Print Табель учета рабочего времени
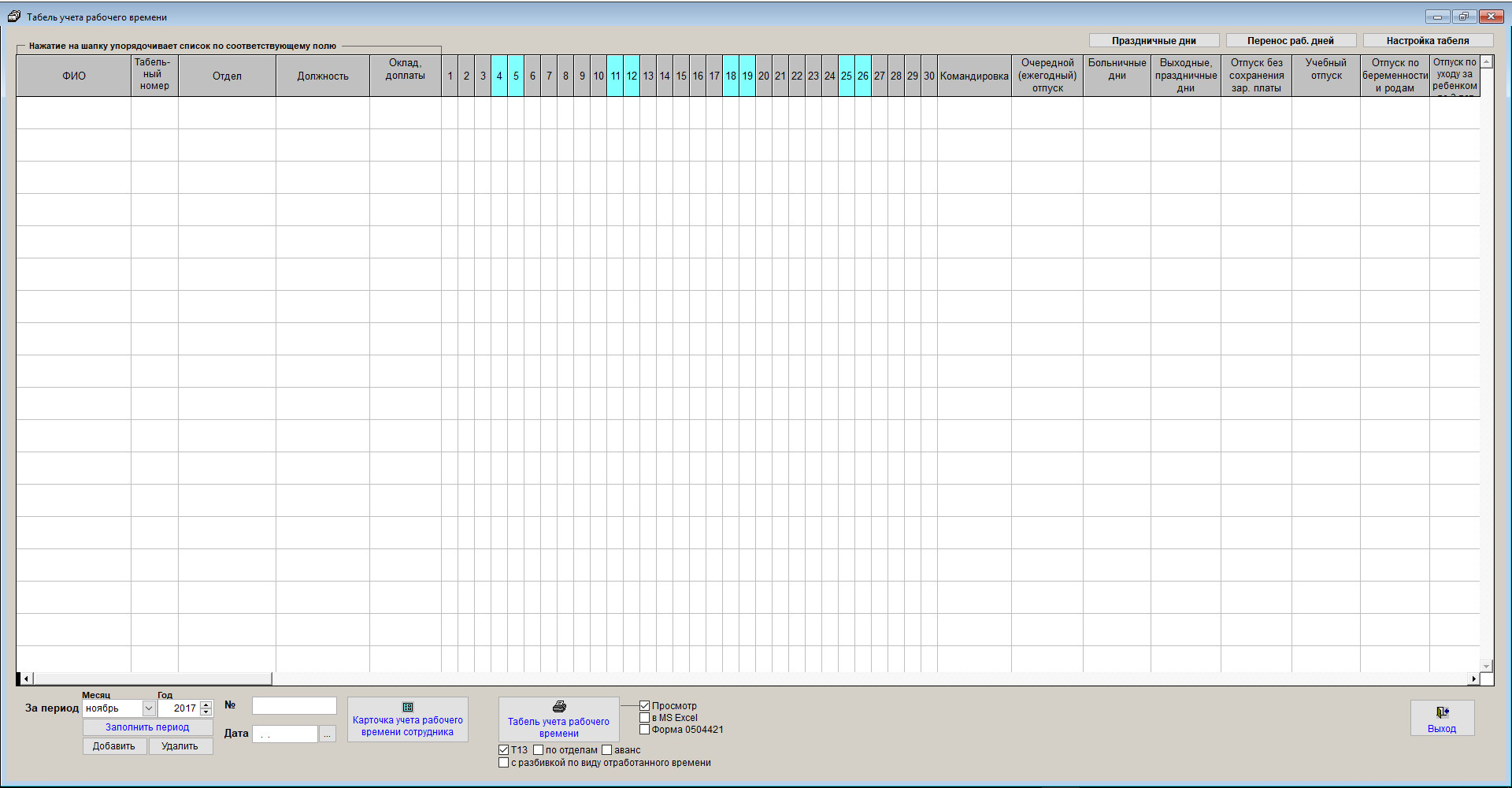 tap(559, 719)
